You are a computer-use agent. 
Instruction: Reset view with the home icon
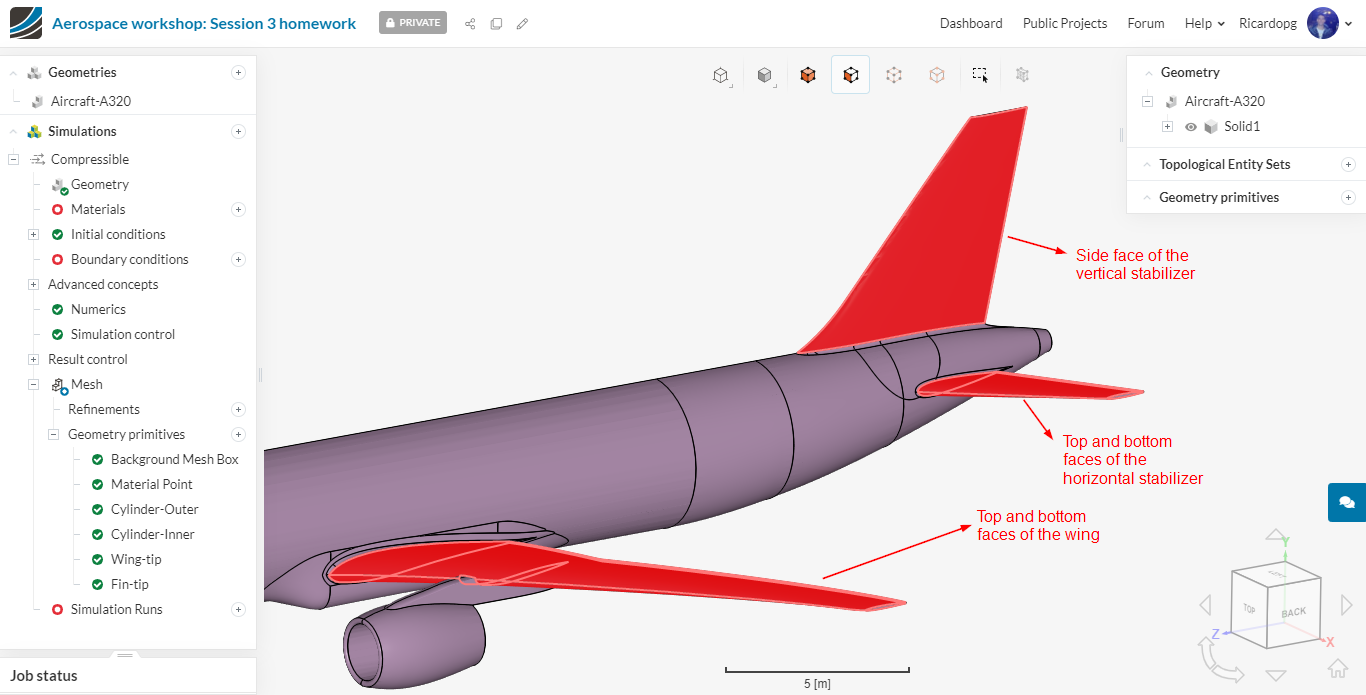[1337, 669]
